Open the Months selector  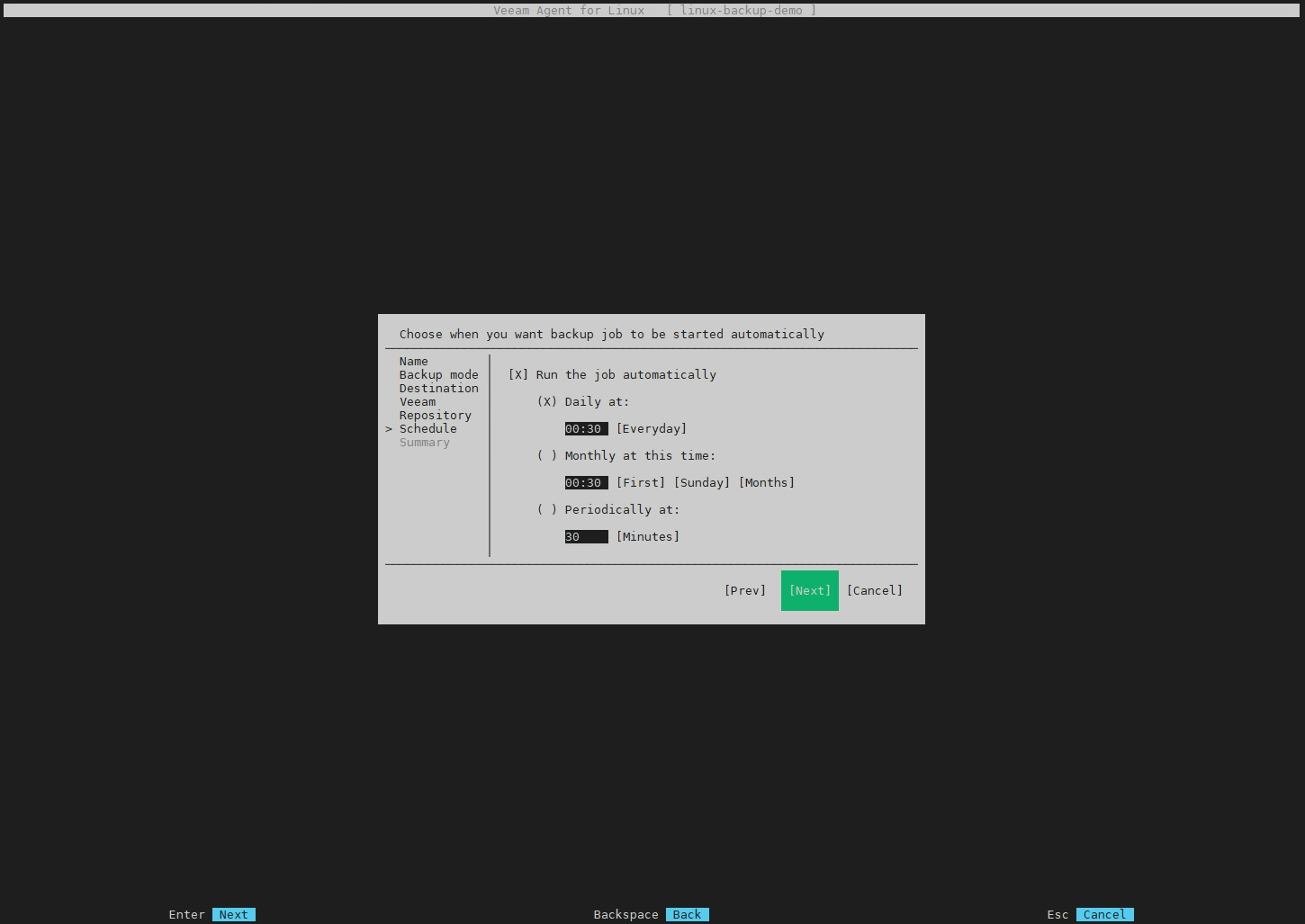click(x=766, y=483)
